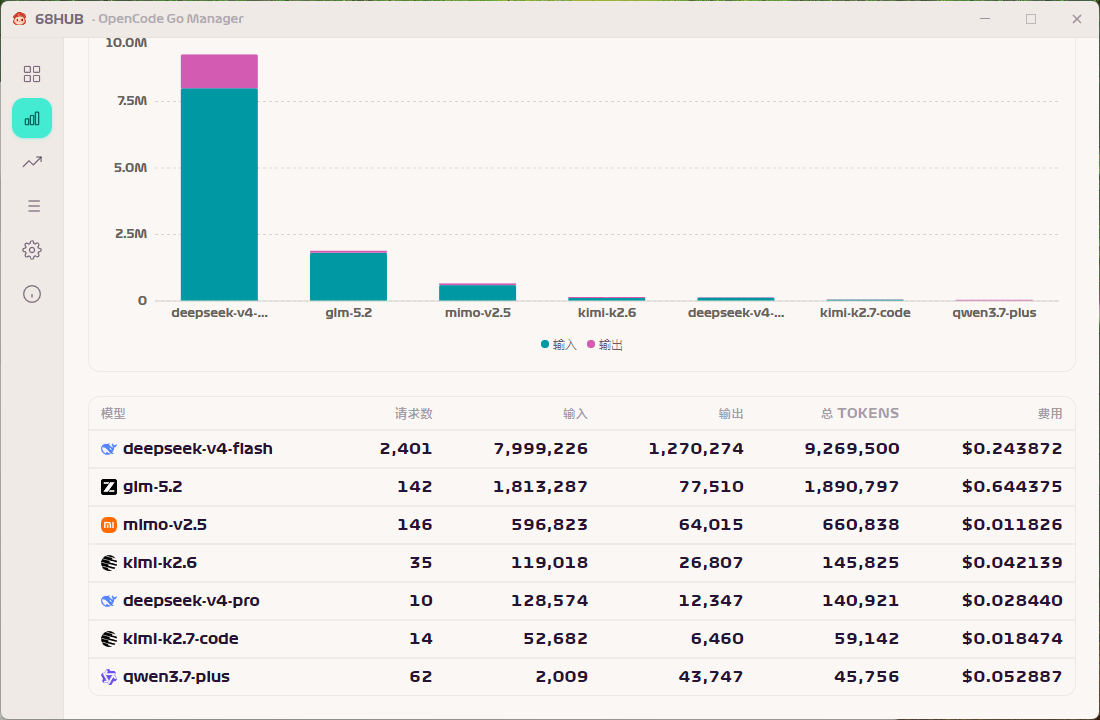Select the mimo-v2.5 table row name
Viewport: 1100px width, 720px height.
(165, 525)
